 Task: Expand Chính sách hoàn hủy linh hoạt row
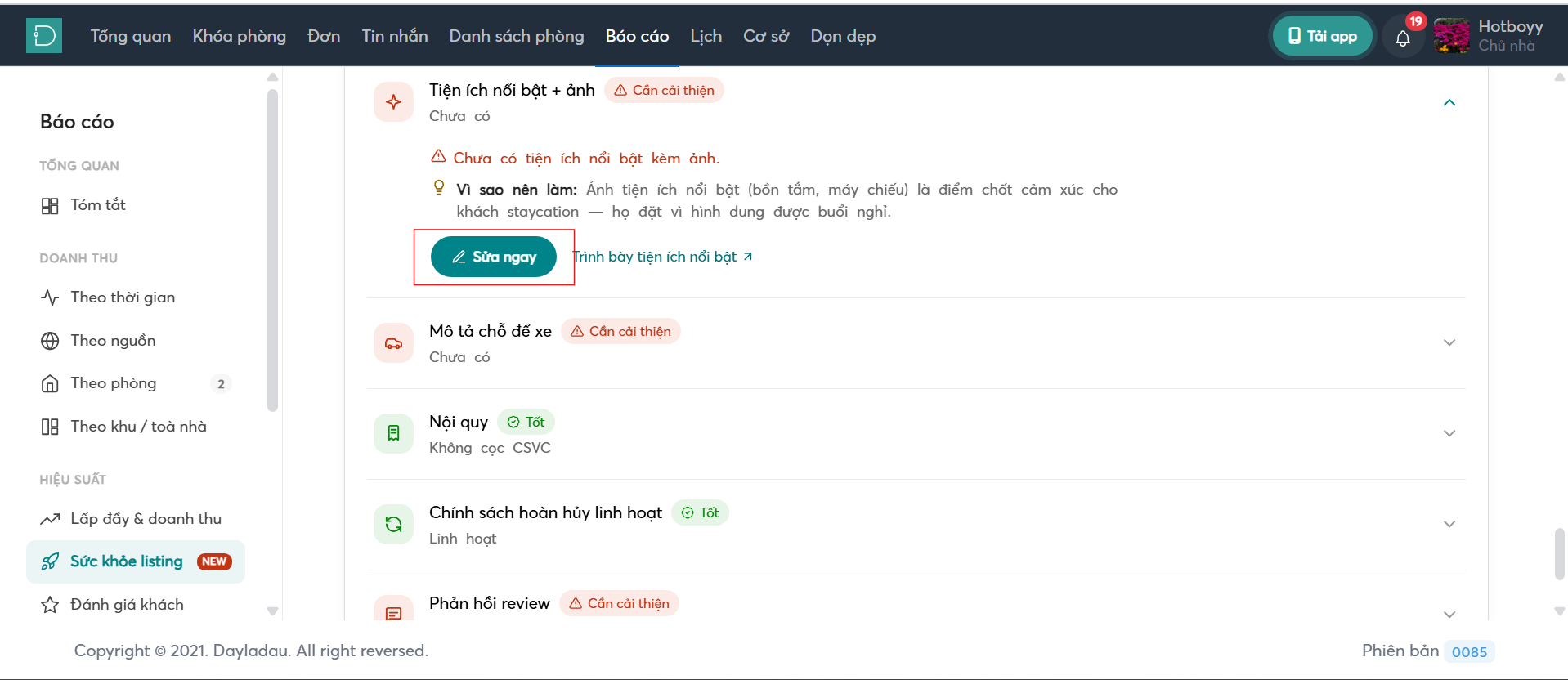1449,524
